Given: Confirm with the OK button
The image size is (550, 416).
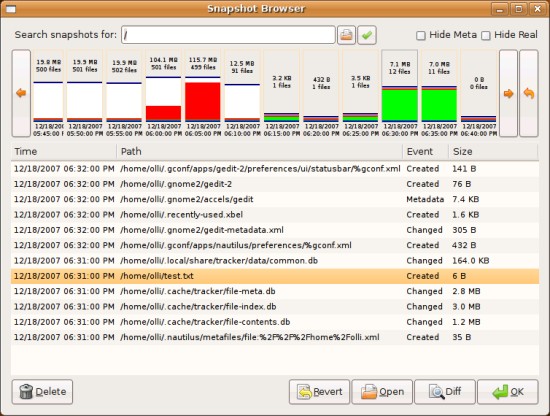Looking at the screenshot, I should click(508, 392).
